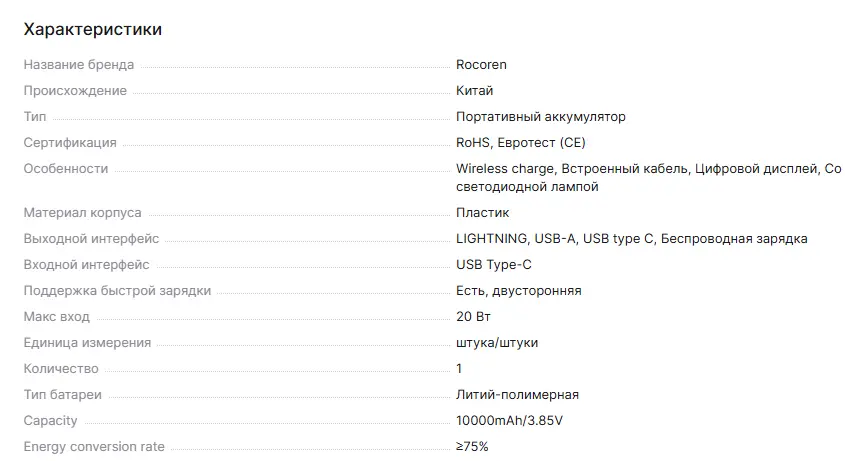Click the Поддержка быстрой зарядки label

[117, 291]
